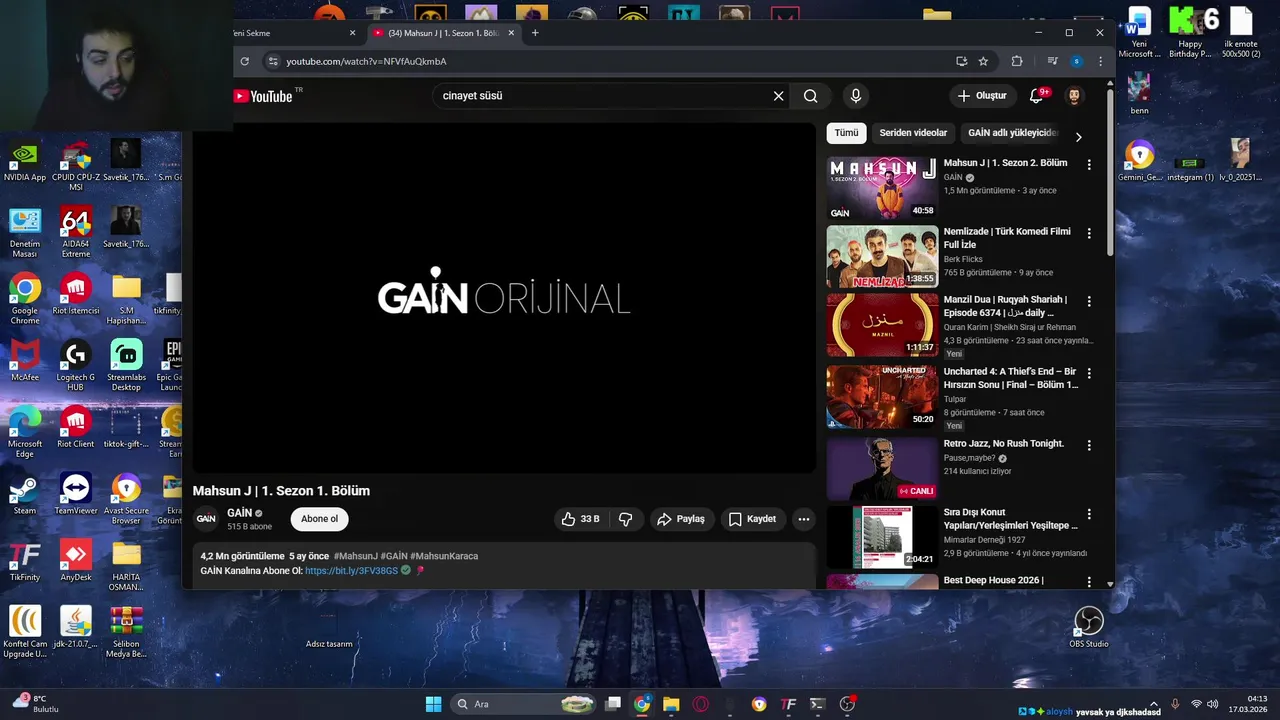Open Mahsun J Sezon 2. Bölüm thumbnail
This screenshot has width=1280, height=720.
tap(882, 189)
